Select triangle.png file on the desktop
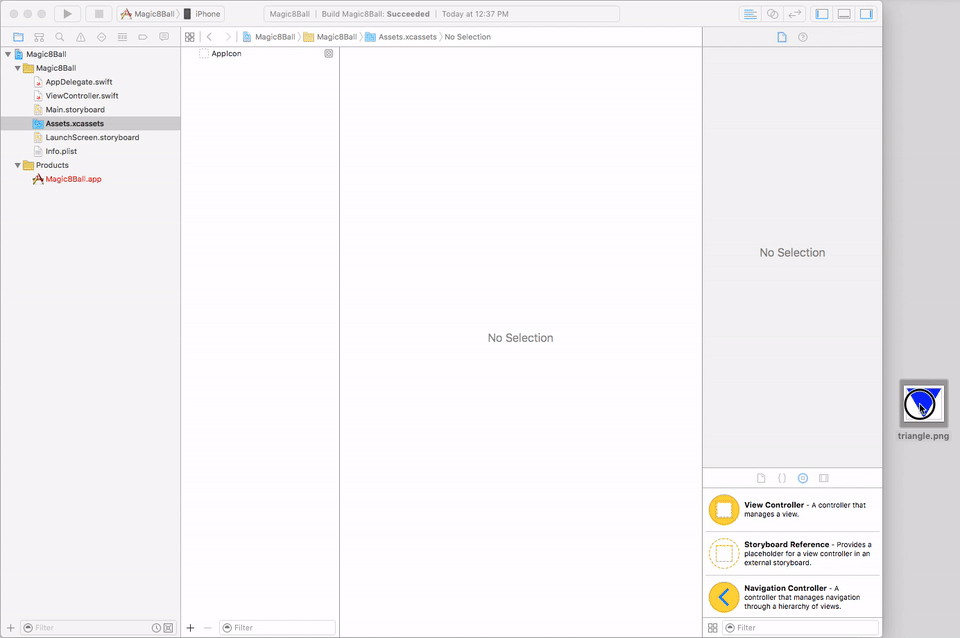This screenshot has height=638, width=960. point(923,410)
